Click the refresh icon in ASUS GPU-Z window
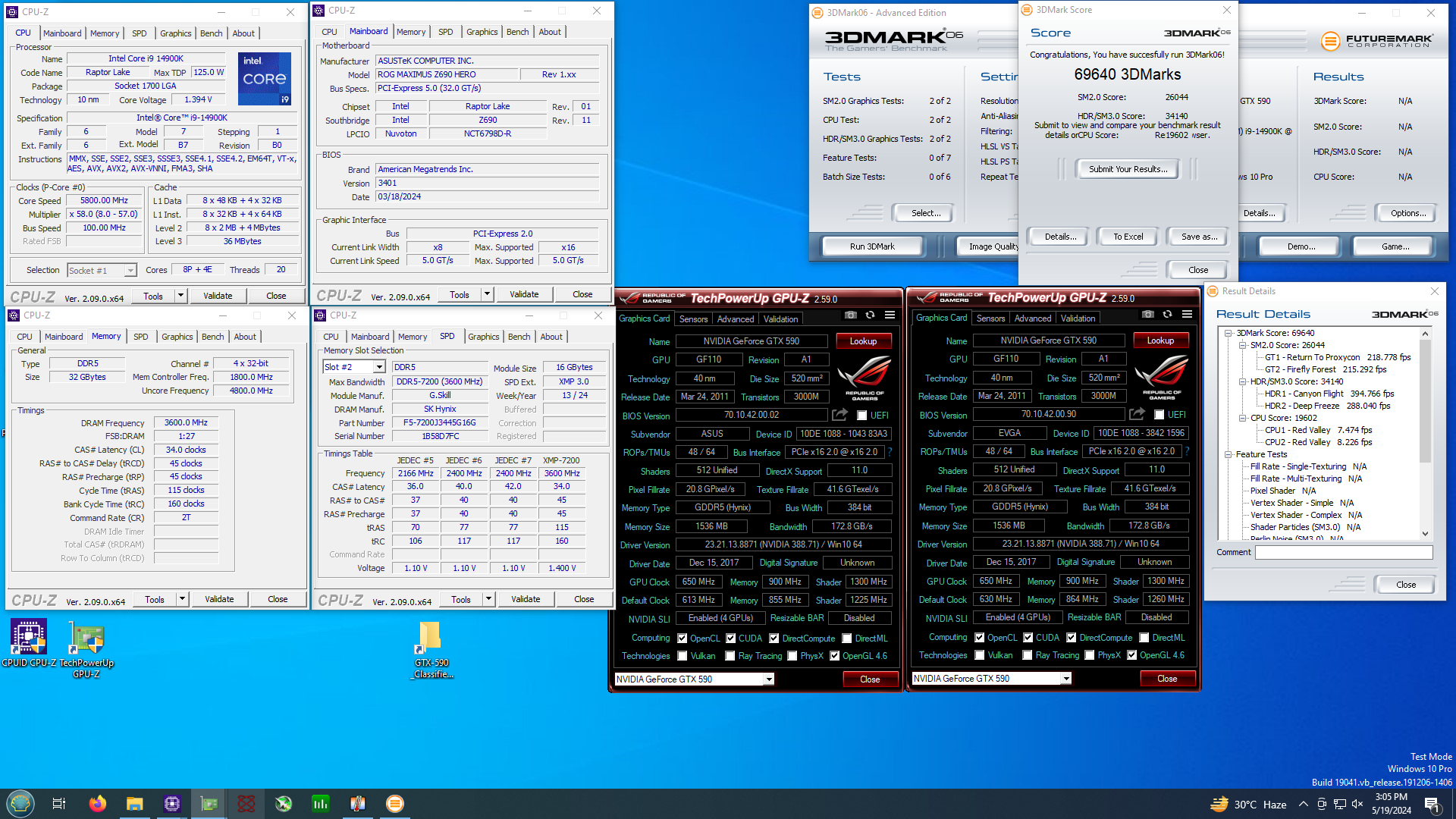This screenshot has width=1456, height=819. tap(871, 315)
